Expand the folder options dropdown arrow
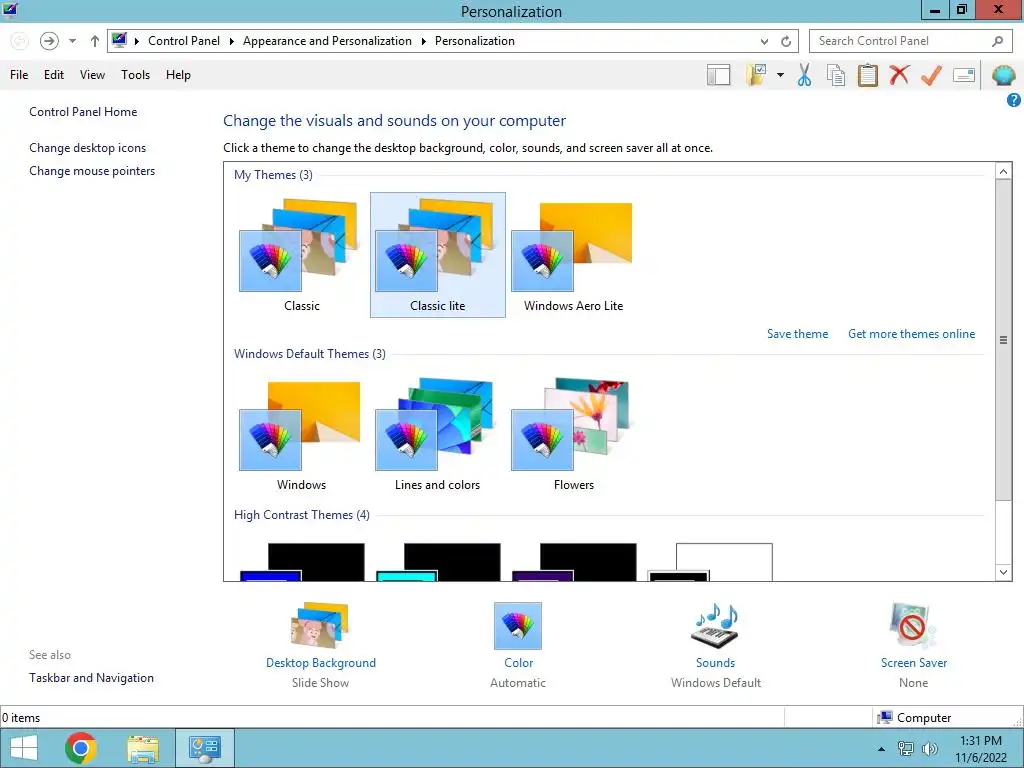The image size is (1024, 768). click(x=780, y=75)
